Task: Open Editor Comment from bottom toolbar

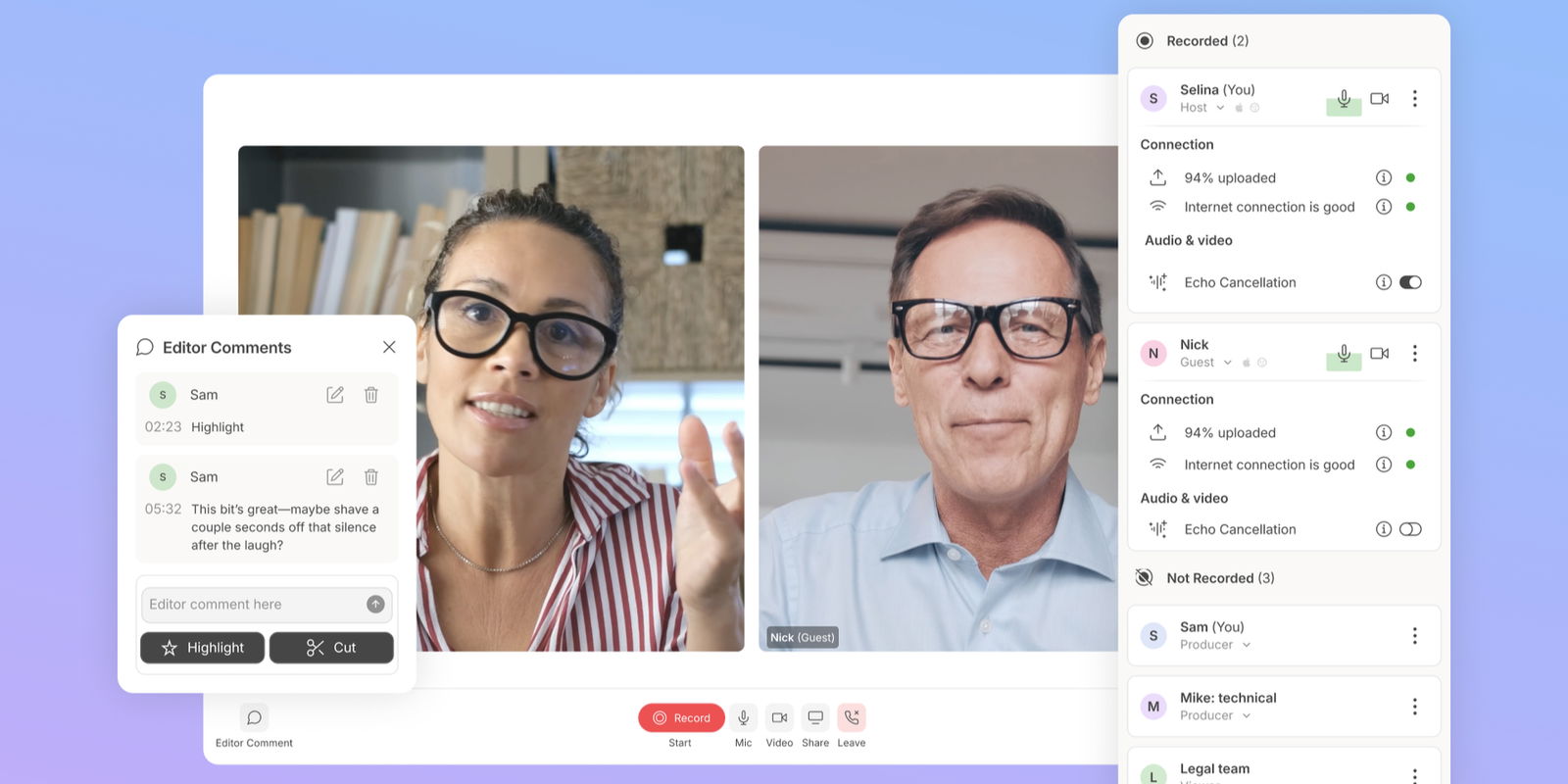Action: (254, 718)
